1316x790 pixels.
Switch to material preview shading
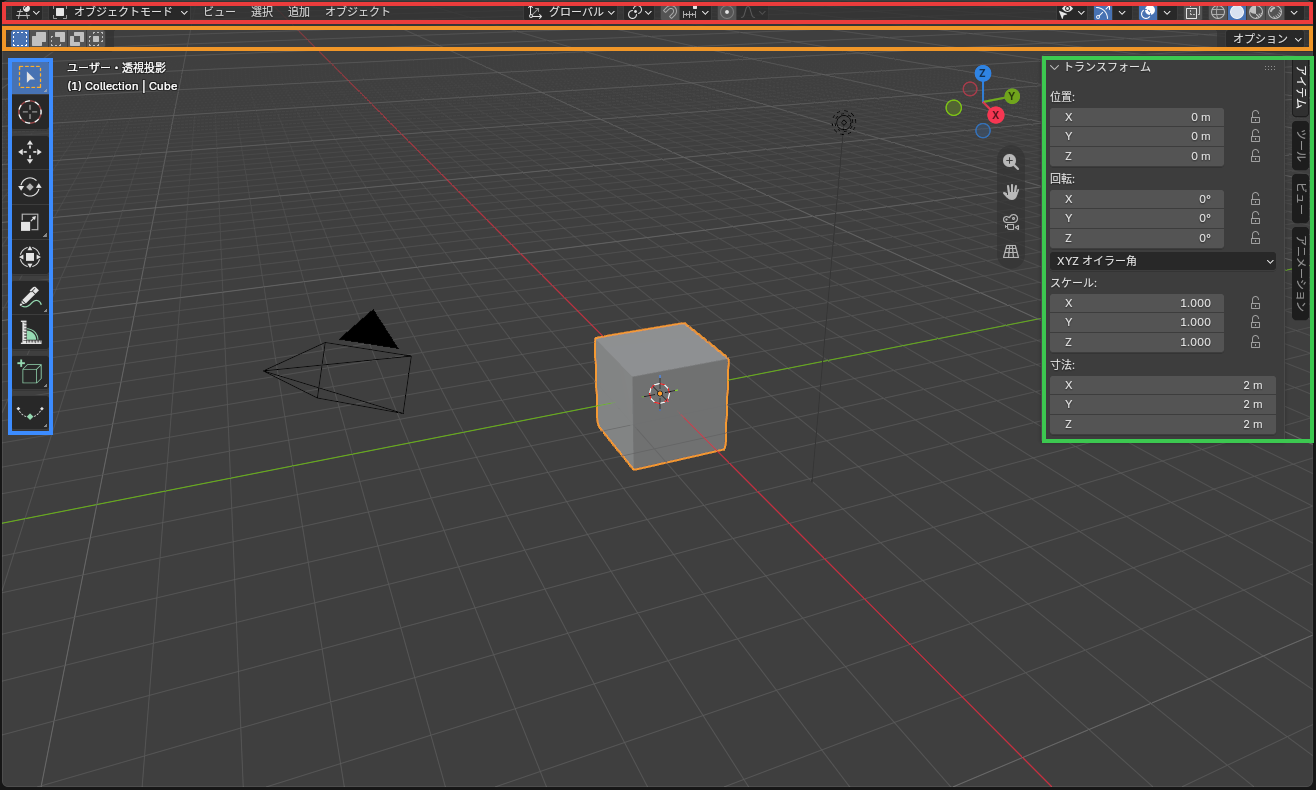1256,12
